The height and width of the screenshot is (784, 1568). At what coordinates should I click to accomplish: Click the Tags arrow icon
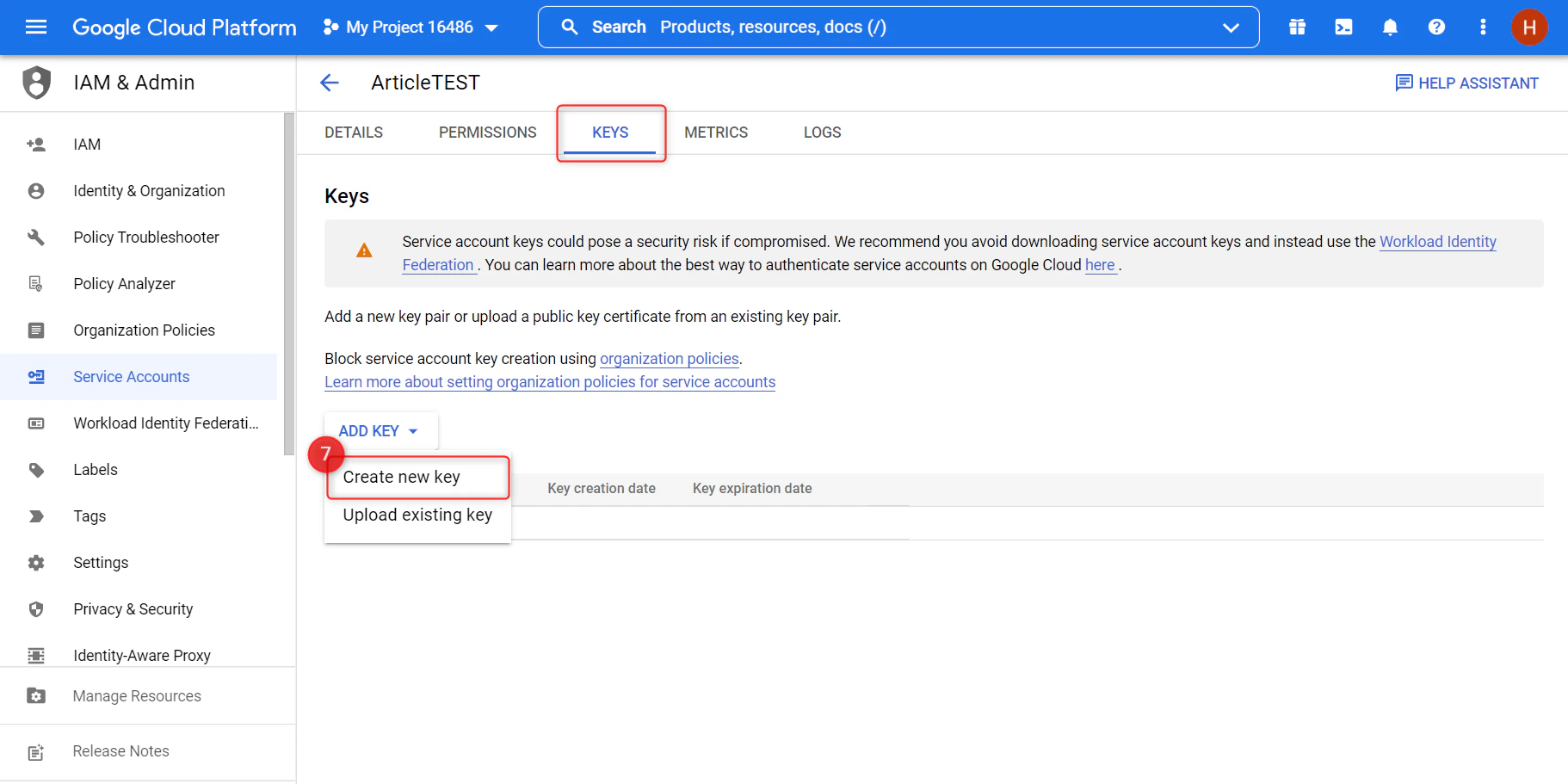coord(36,516)
